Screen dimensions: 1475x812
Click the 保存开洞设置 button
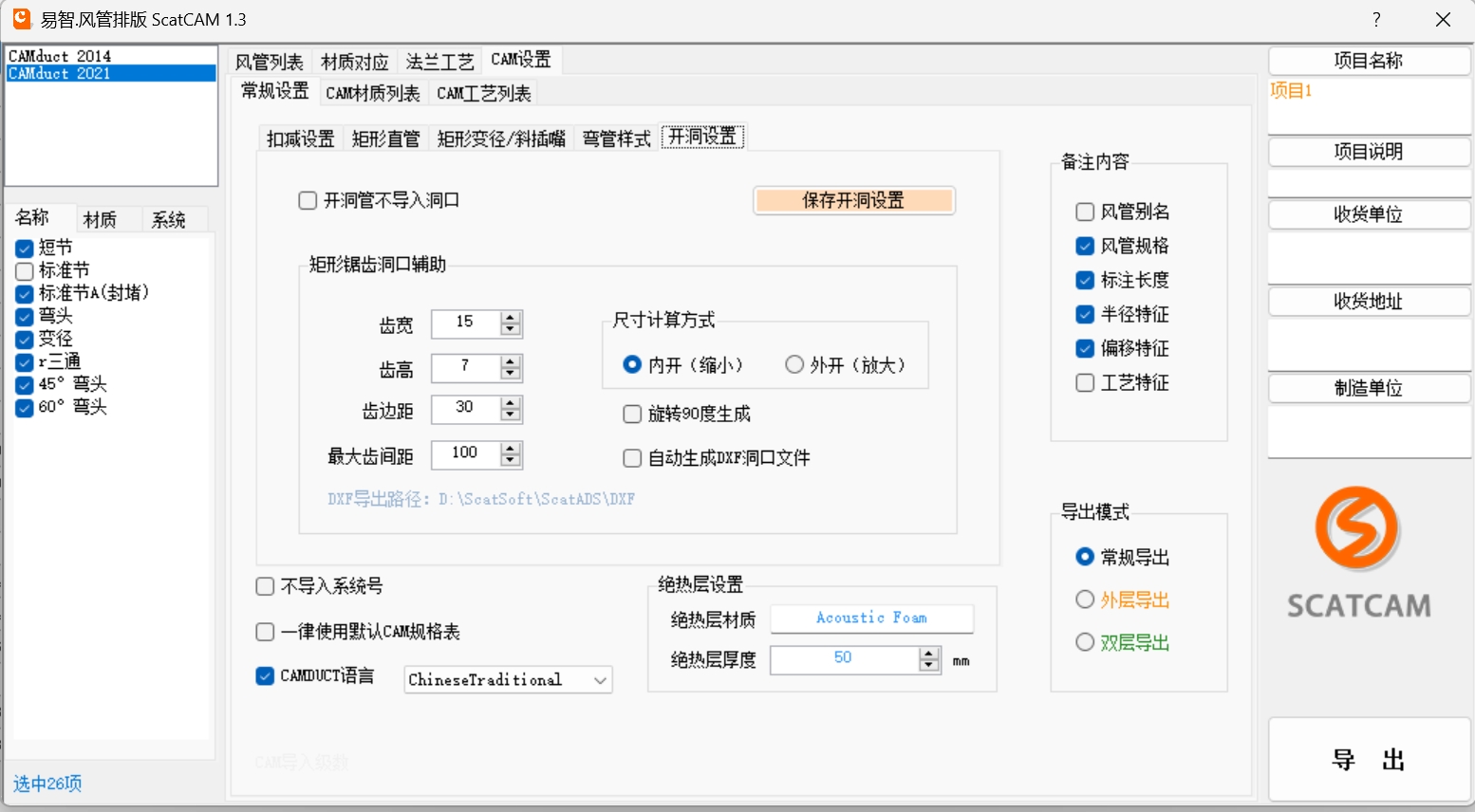pos(853,200)
